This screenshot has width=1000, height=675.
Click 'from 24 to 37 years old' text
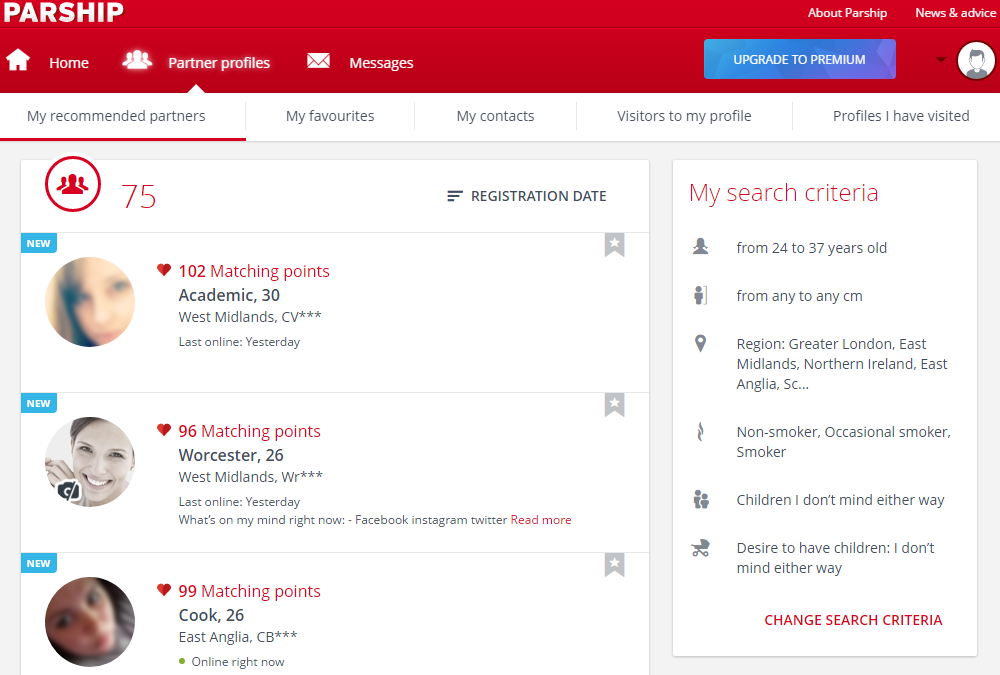tap(811, 248)
